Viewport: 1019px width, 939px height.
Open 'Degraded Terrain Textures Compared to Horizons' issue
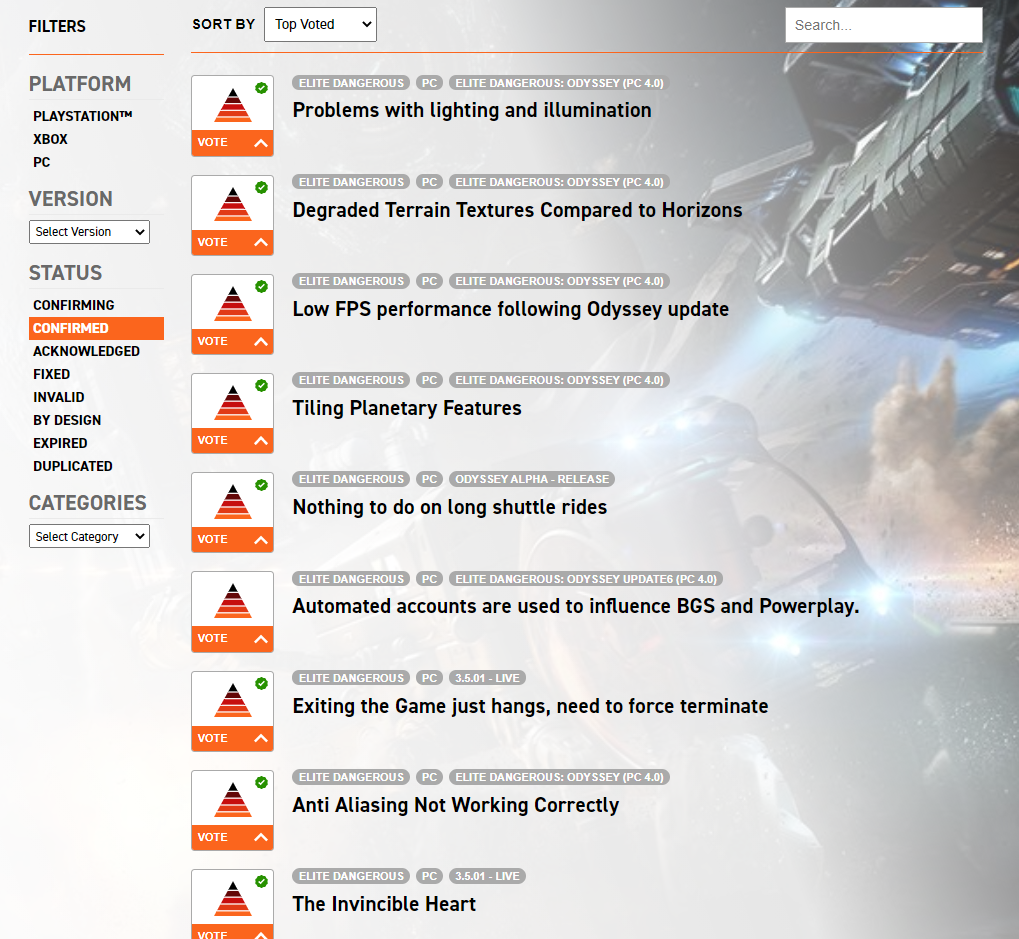click(517, 210)
